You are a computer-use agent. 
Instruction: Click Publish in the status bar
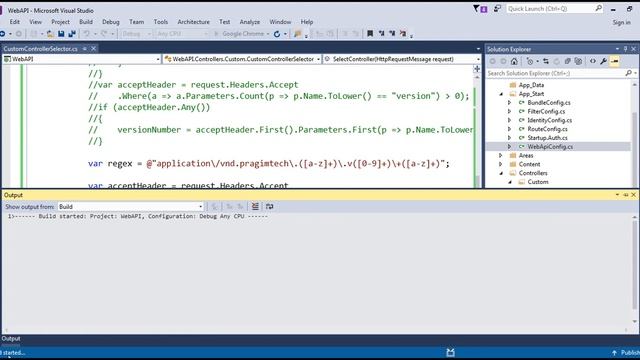(x=627, y=353)
